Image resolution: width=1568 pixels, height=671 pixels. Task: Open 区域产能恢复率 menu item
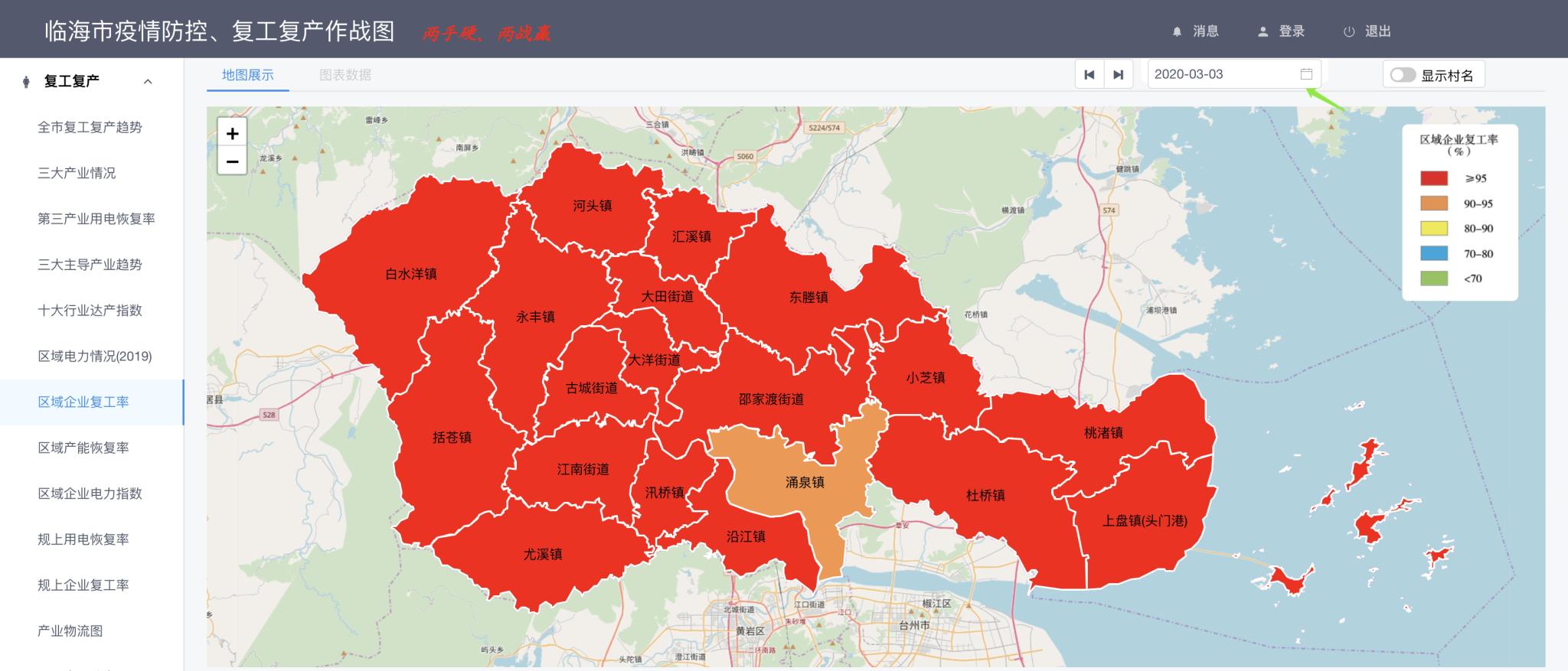[83, 448]
